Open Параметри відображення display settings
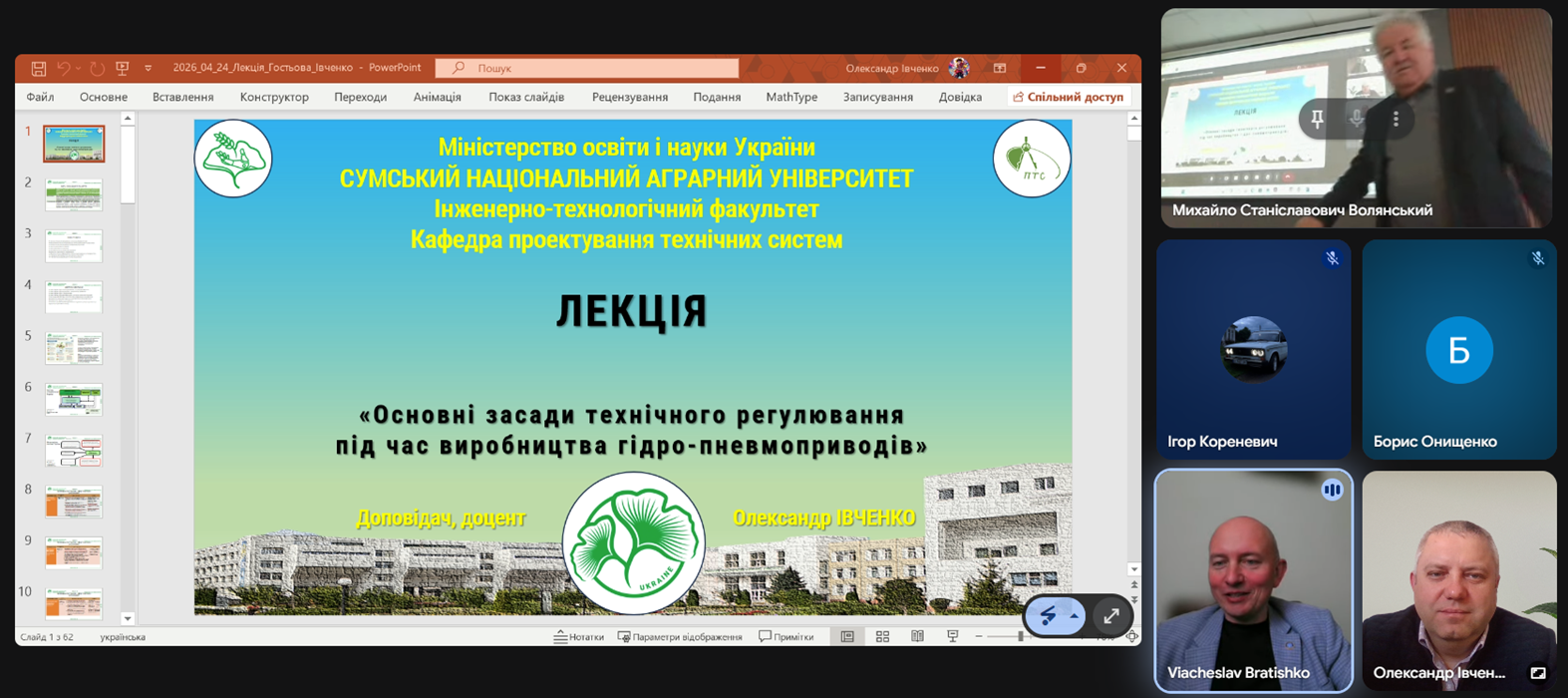1568x698 pixels. [680, 637]
